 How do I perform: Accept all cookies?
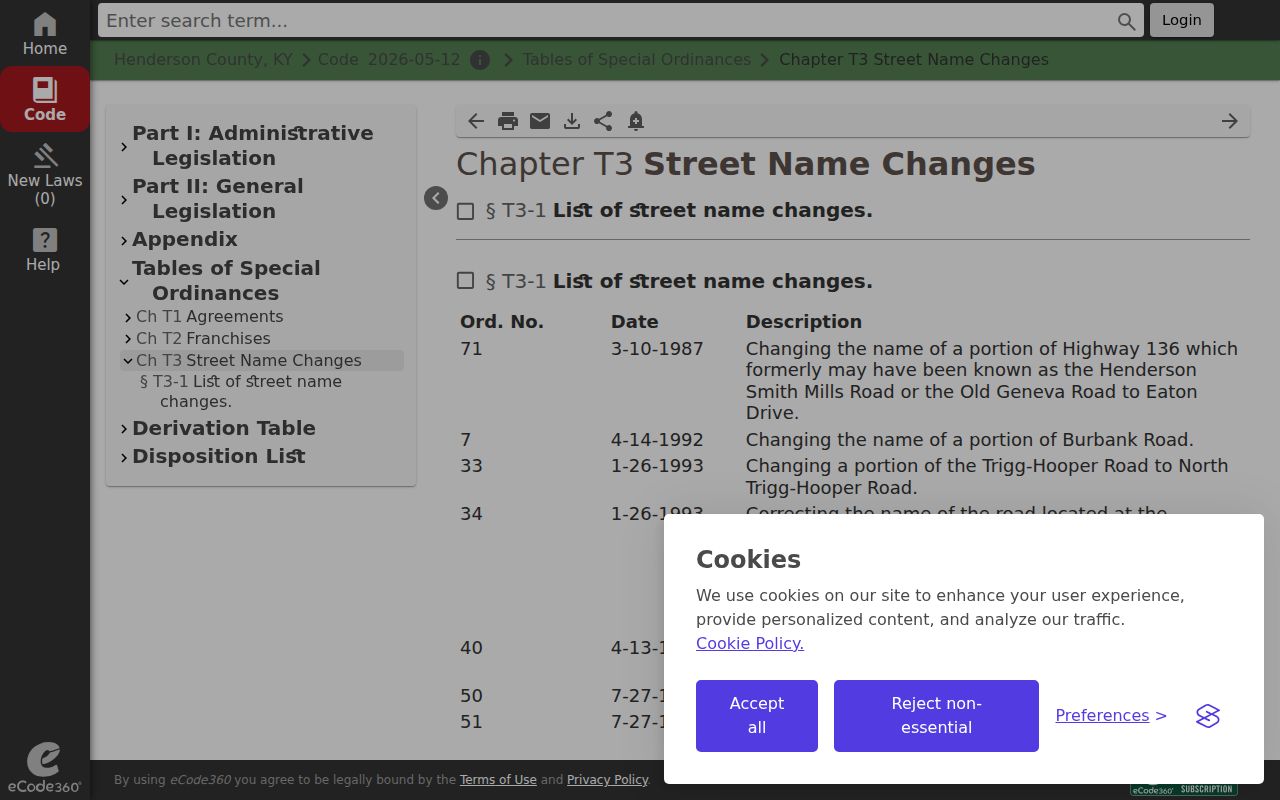(x=757, y=716)
